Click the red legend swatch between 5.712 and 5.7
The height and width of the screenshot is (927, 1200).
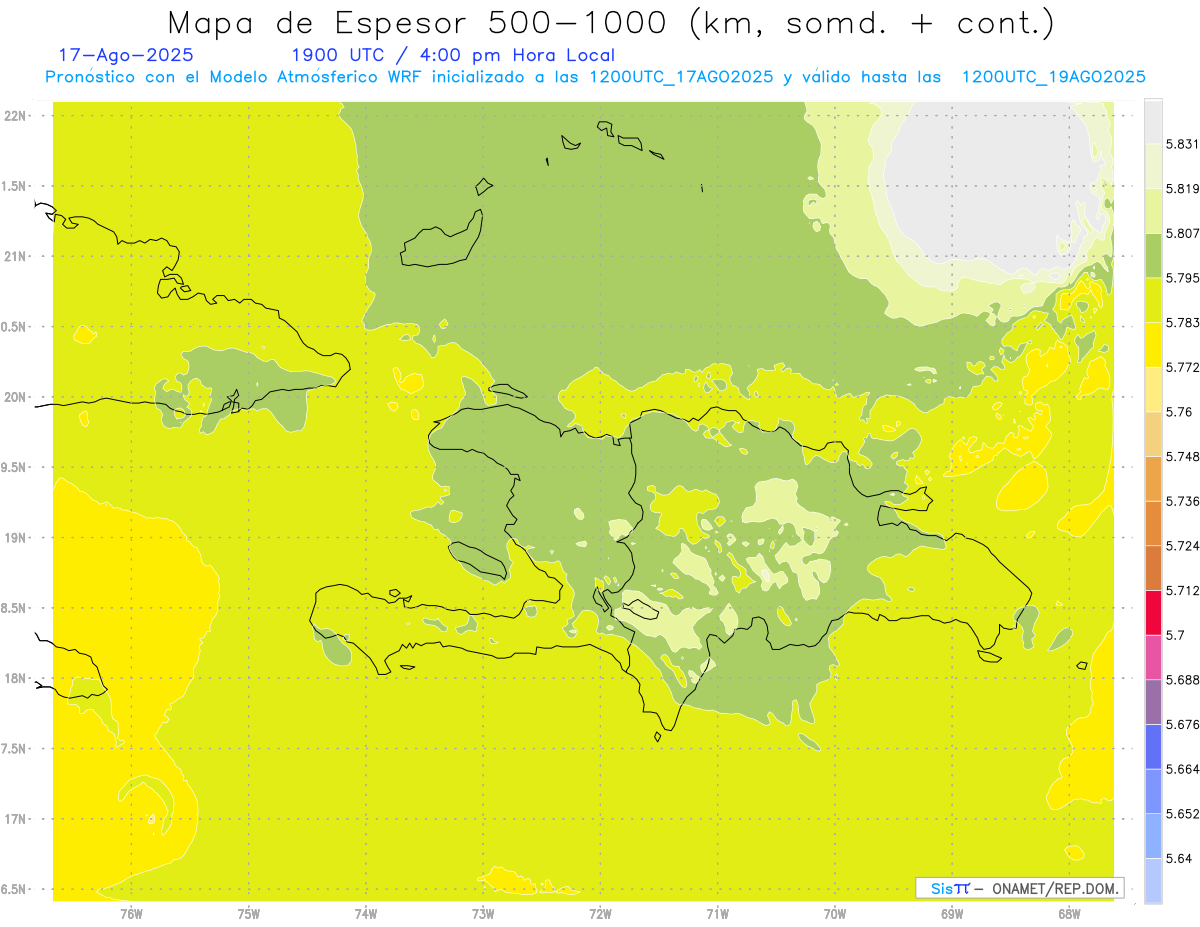click(x=1153, y=612)
